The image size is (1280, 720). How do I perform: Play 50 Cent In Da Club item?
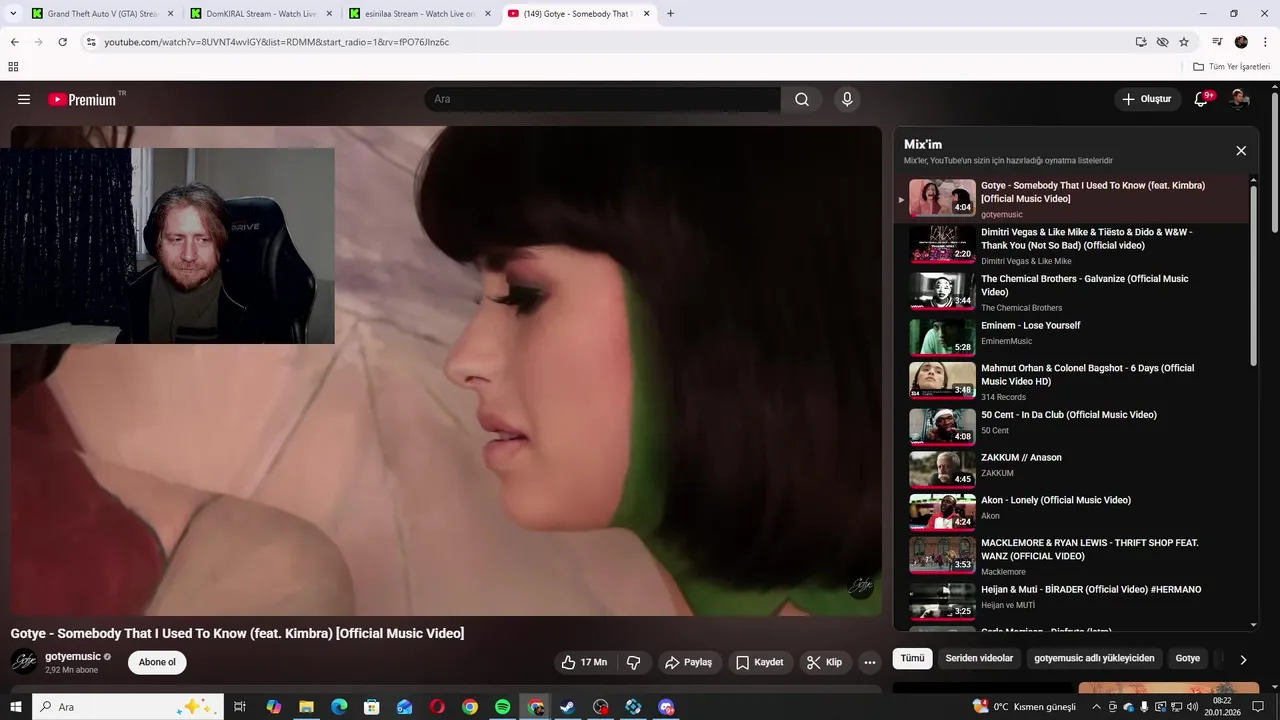1071,426
